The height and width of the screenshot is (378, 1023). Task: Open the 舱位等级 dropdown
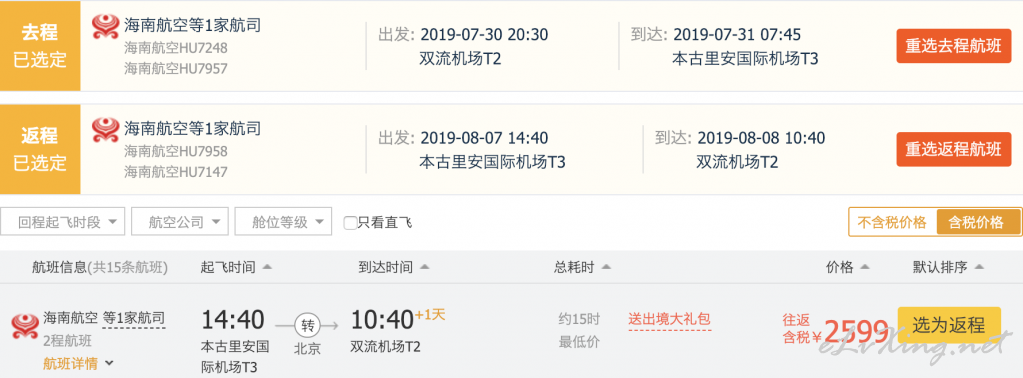tap(283, 222)
